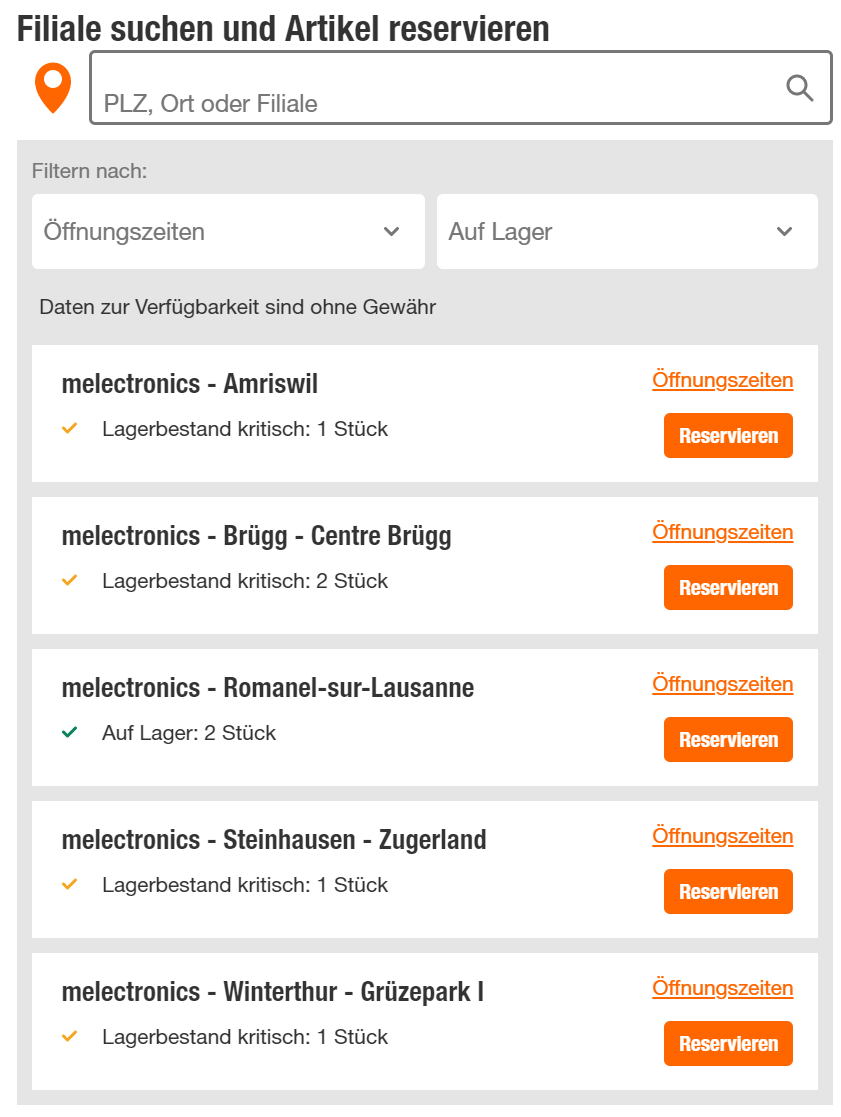
Task: Click the checkmark icon for Winterthur stock
Action: (70, 1037)
